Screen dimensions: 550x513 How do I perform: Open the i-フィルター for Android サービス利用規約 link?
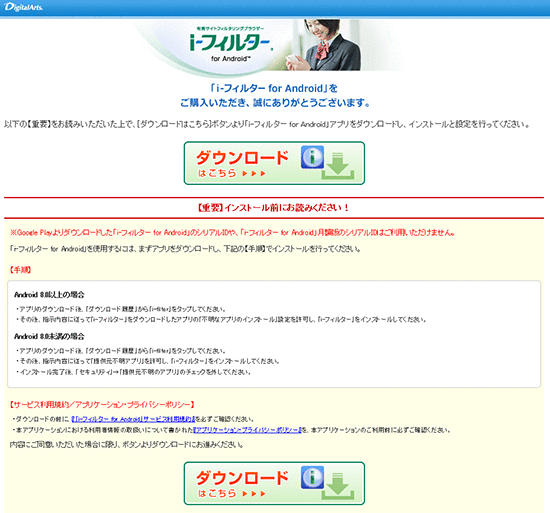(x=133, y=419)
